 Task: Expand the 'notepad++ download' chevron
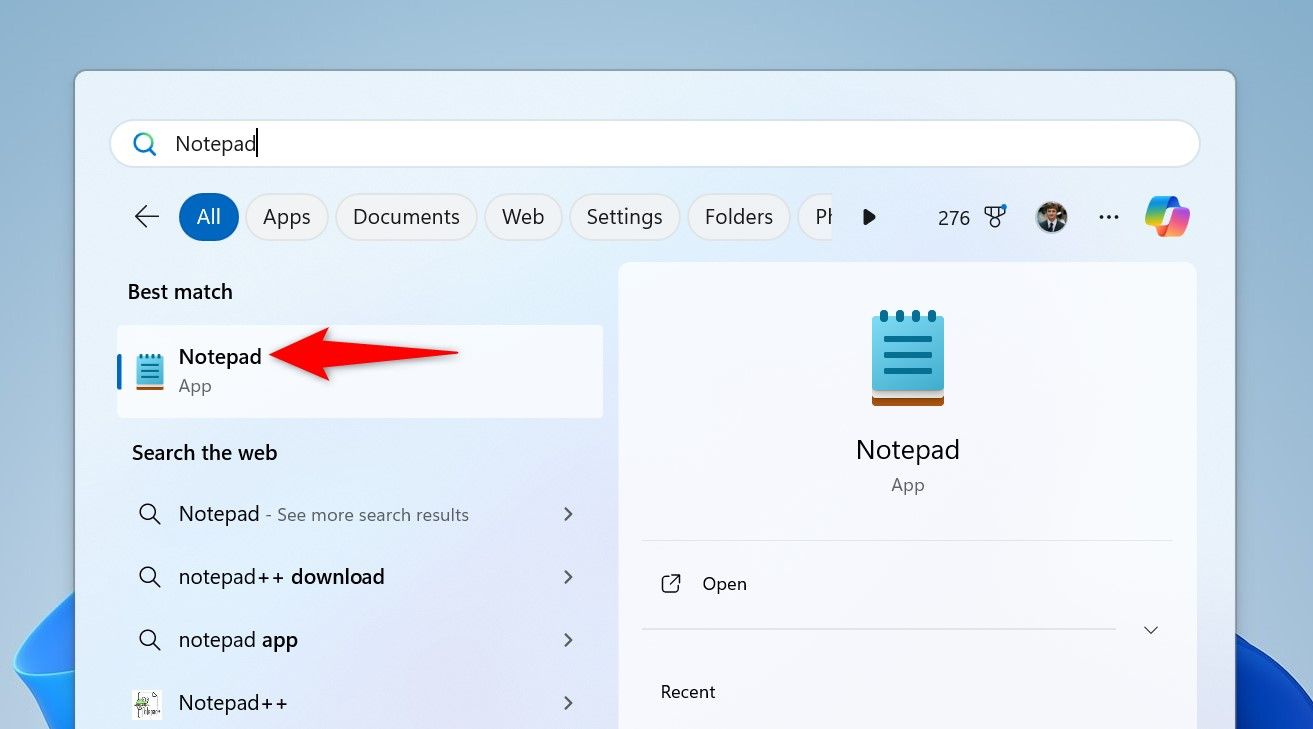pyautogui.click(x=568, y=577)
